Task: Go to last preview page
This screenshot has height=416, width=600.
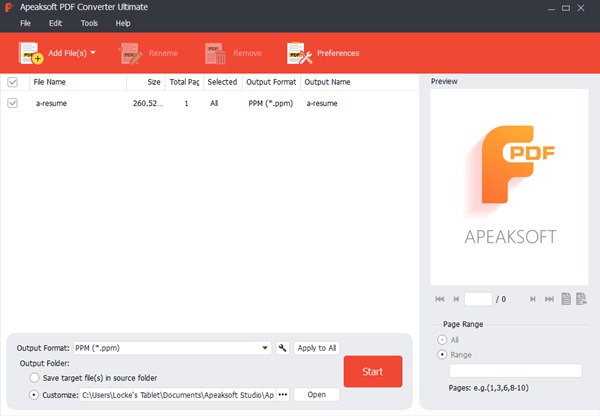Action: click(549, 299)
